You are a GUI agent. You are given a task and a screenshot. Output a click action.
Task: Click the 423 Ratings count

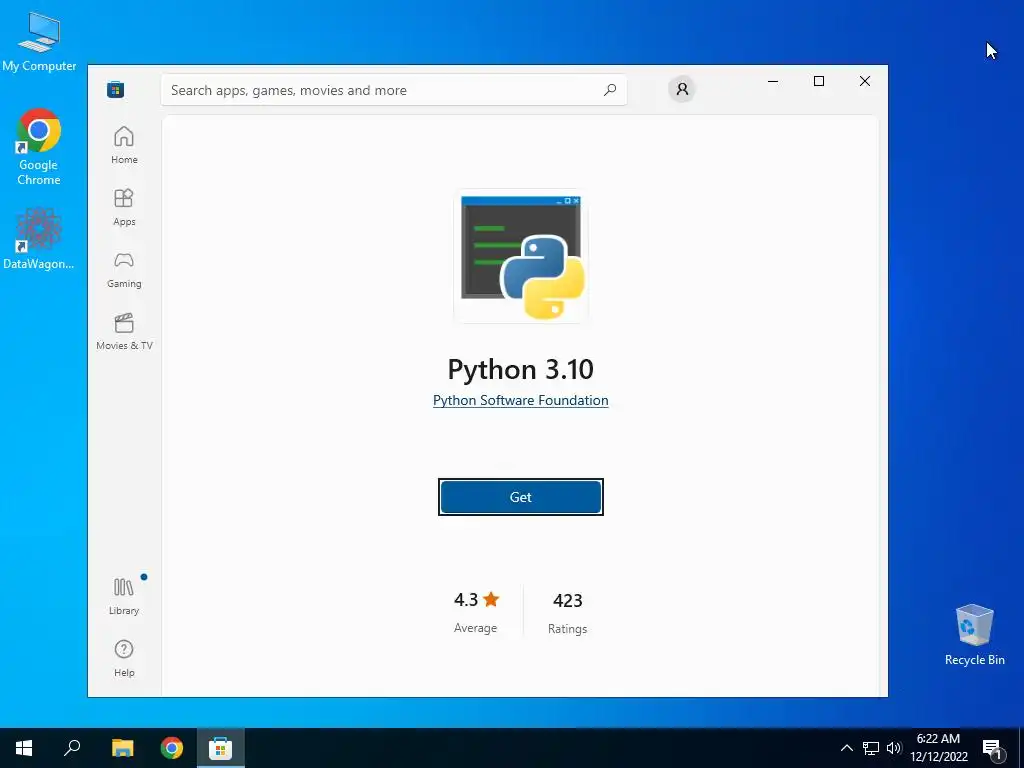[x=568, y=613]
